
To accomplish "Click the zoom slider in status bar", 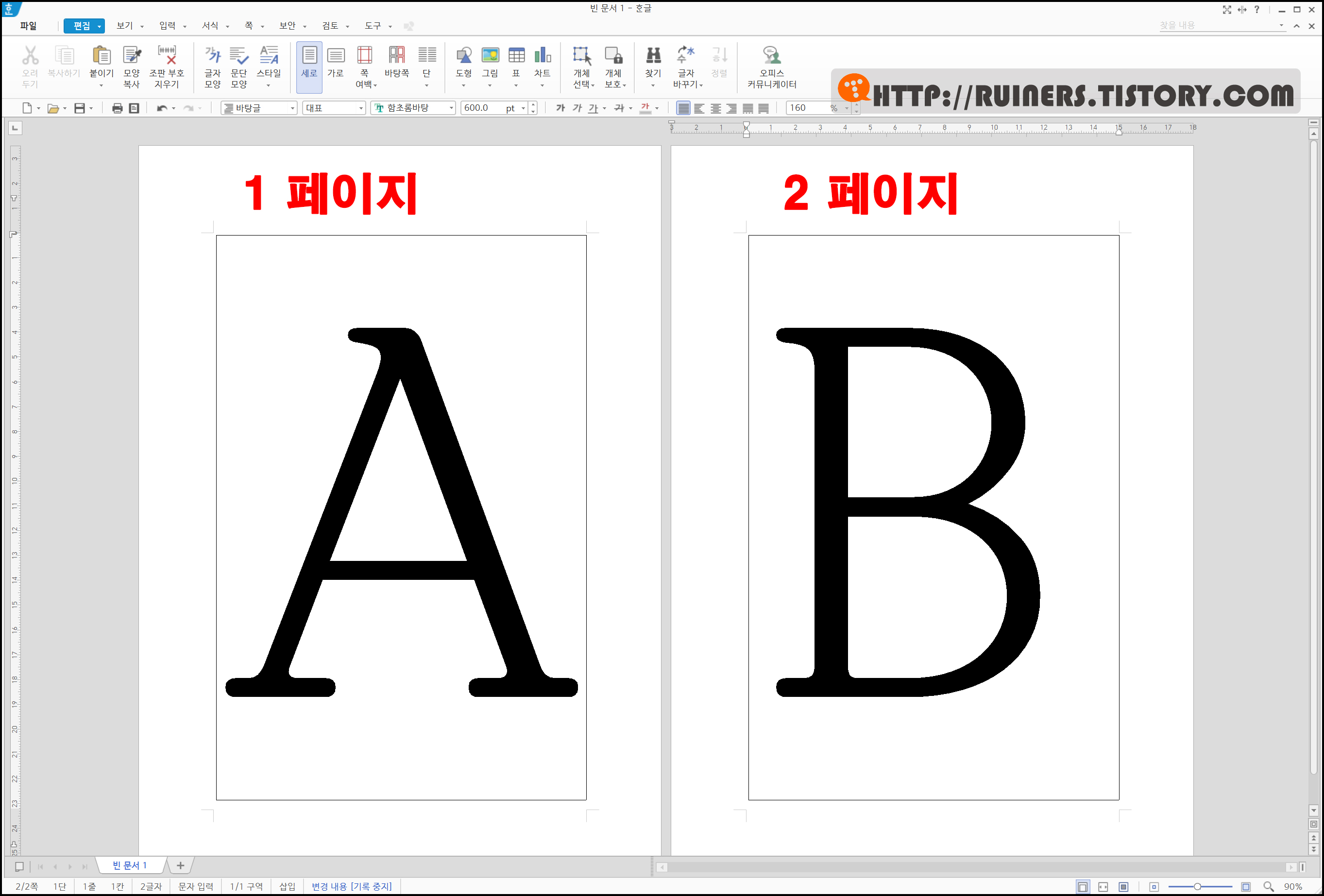I will [1198, 886].
